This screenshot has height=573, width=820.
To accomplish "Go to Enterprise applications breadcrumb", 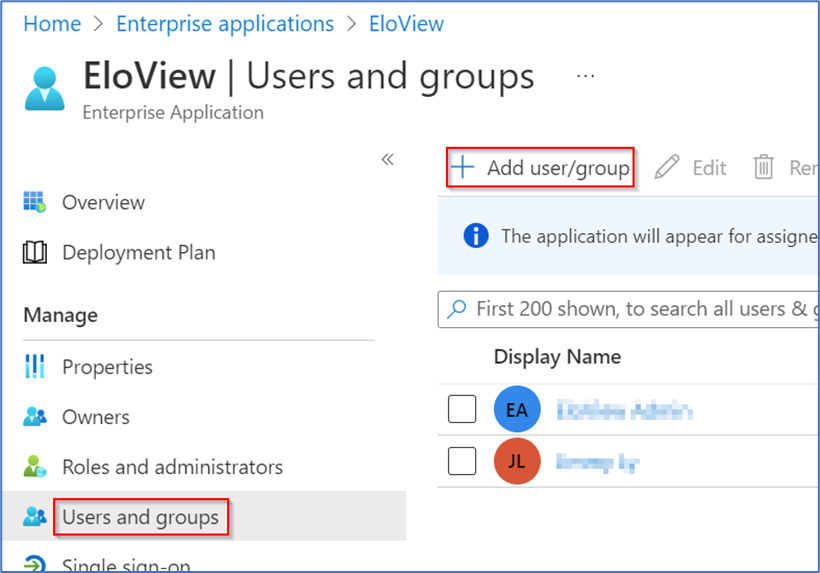I will (x=225, y=24).
